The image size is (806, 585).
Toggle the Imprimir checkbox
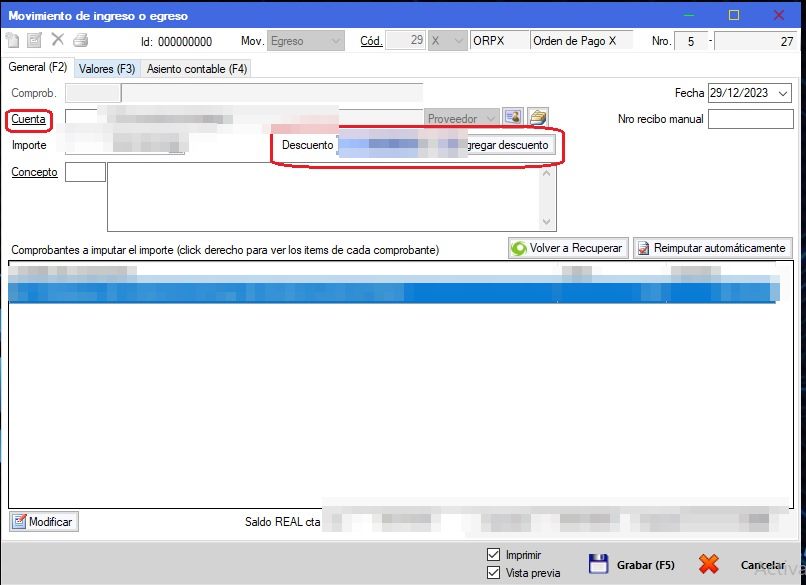[x=493, y=555]
